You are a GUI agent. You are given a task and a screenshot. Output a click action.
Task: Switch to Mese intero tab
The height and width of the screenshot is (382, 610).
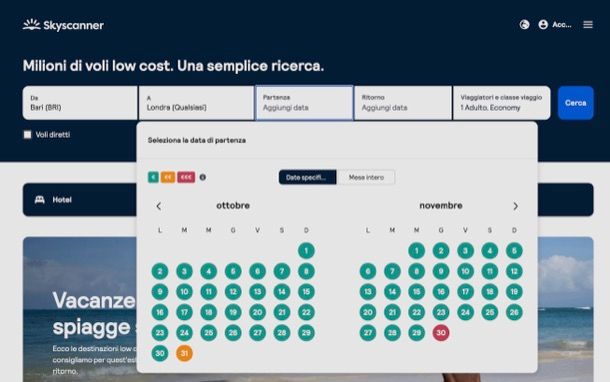[x=366, y=177]
